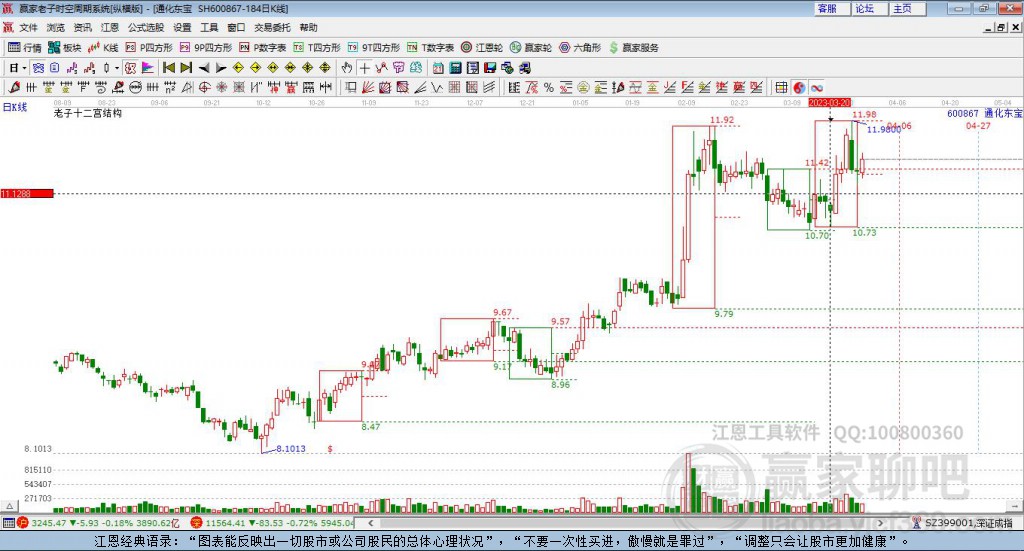Select the hand pan tool
Image resolution: width=1024 pixels, height=551 pixels.
pos(347,68)
